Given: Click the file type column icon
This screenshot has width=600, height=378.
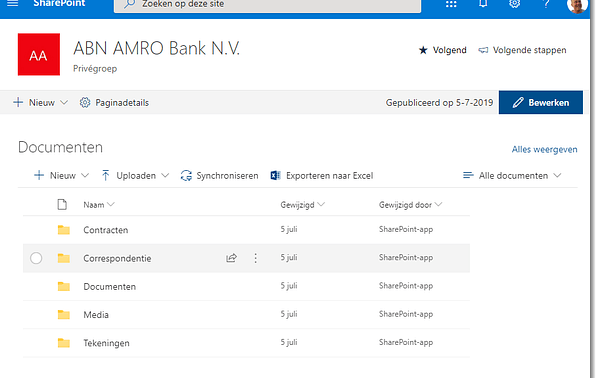Looking at the screenshot, I should [62, 205].
